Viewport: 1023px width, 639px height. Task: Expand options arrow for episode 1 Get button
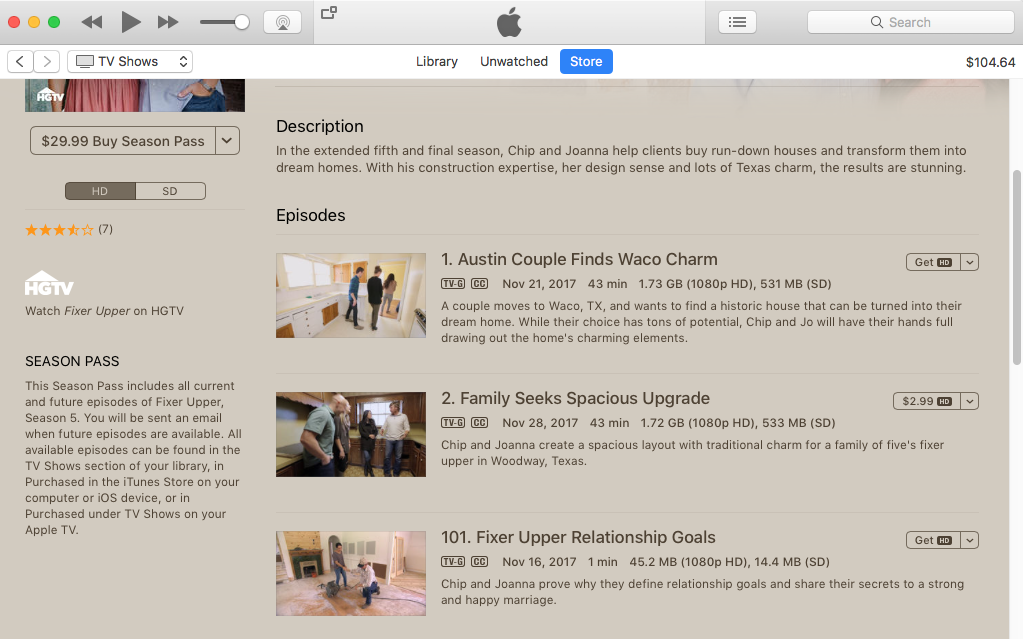click(x=970, y=262)
